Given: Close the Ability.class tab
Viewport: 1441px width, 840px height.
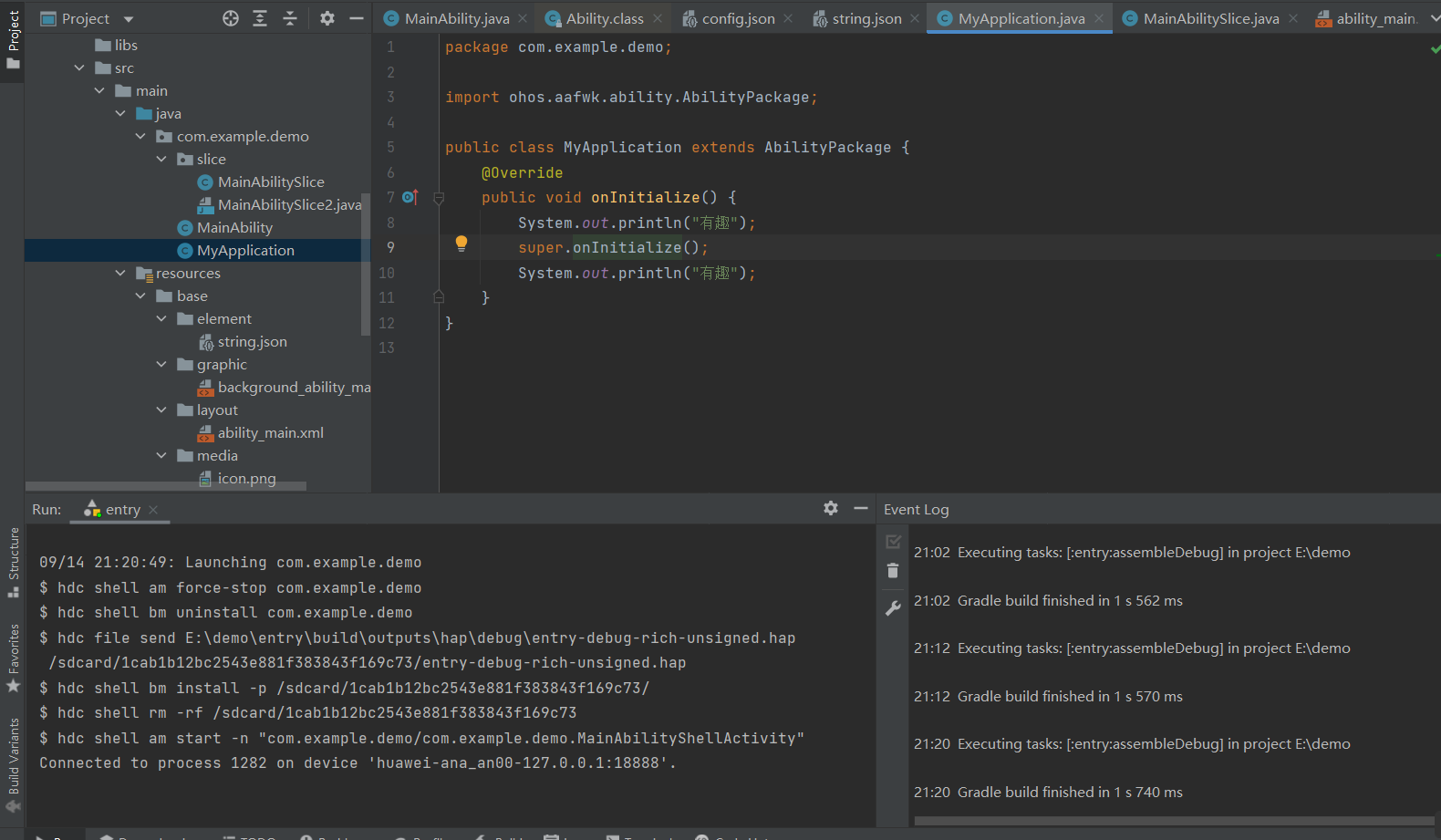Looking at the screenshot, I should (658, 18).
